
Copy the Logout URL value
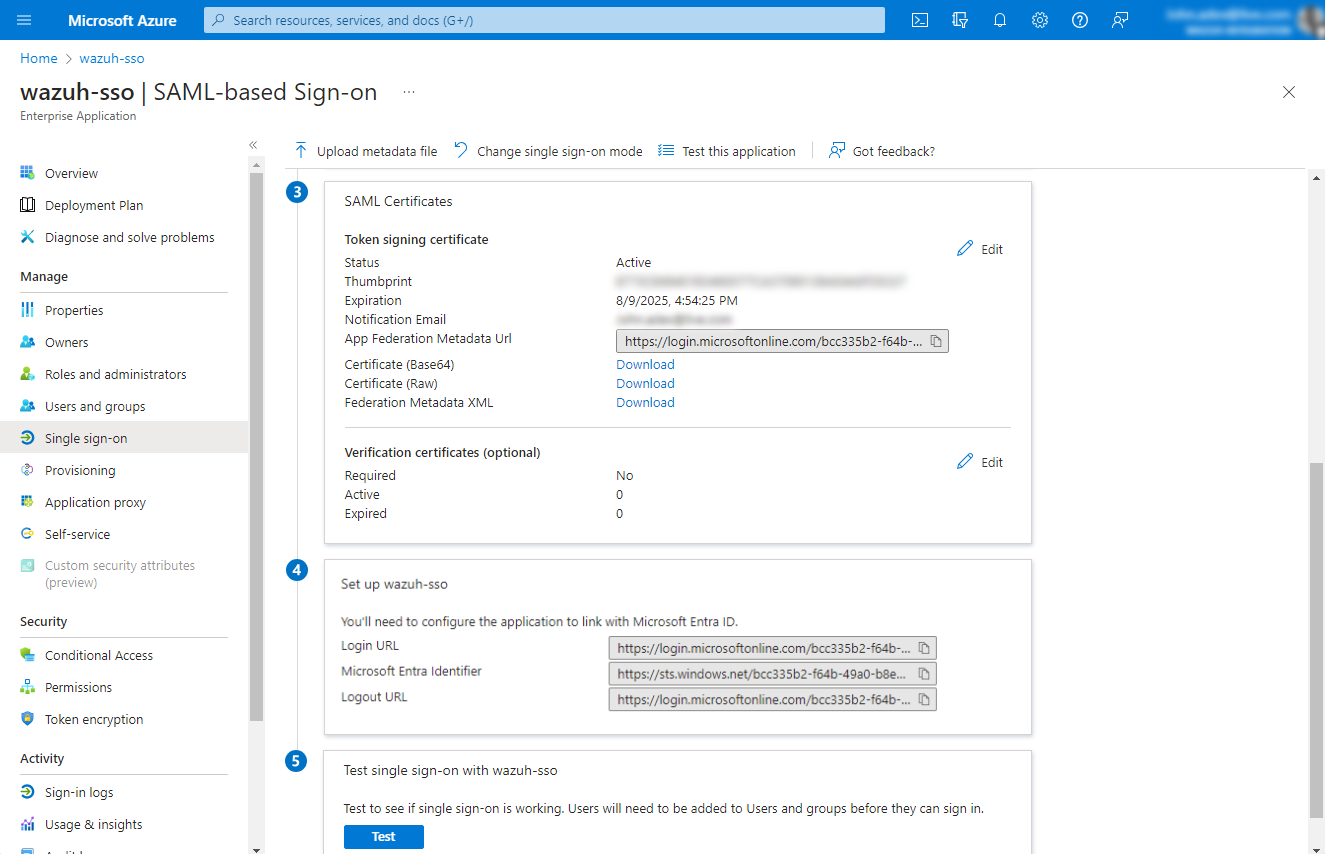(924, 699)
